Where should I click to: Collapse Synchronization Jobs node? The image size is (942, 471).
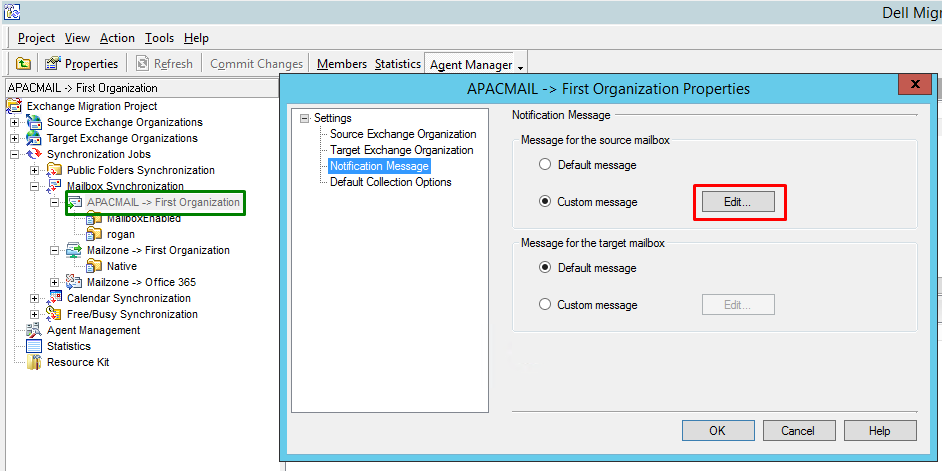pos(14,154)
